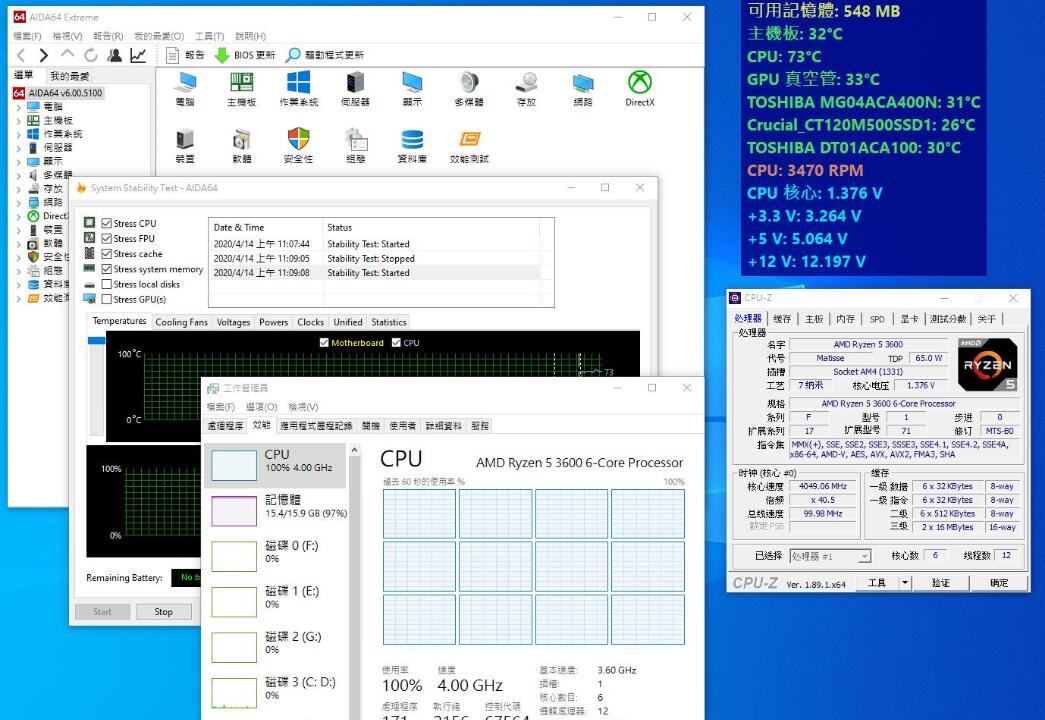Select Disk 0 (F:) in Task Manager
The height and width of the screenshot is (720, 1045).
pos(275,555)
